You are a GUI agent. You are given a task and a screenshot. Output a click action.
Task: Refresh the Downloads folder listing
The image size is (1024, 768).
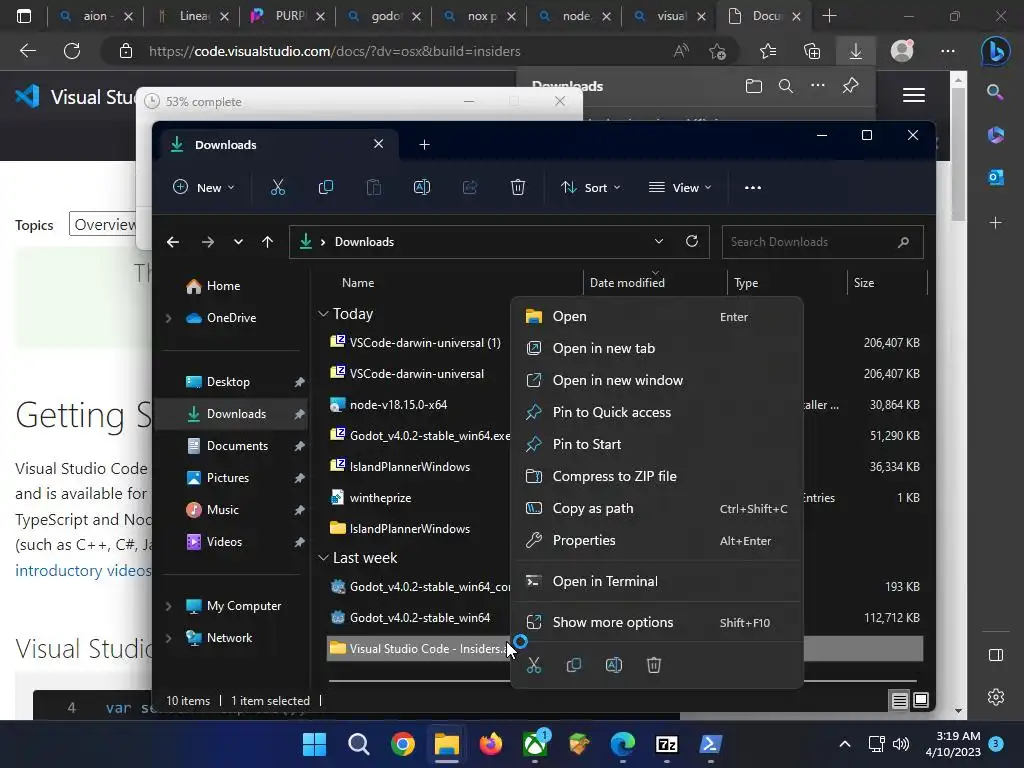click(x=692, y=241)
